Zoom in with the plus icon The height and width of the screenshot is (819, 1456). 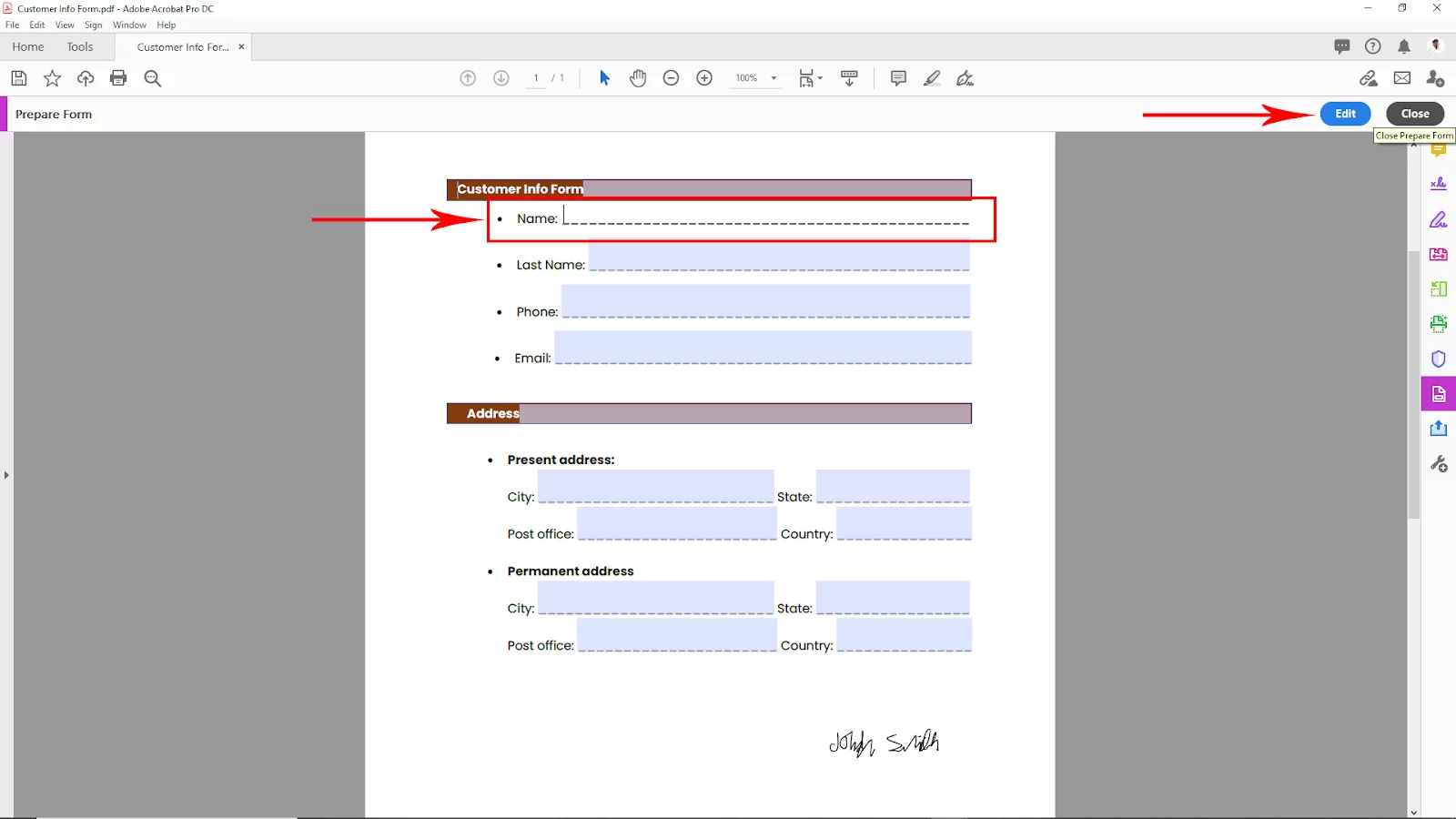(704, 78)
